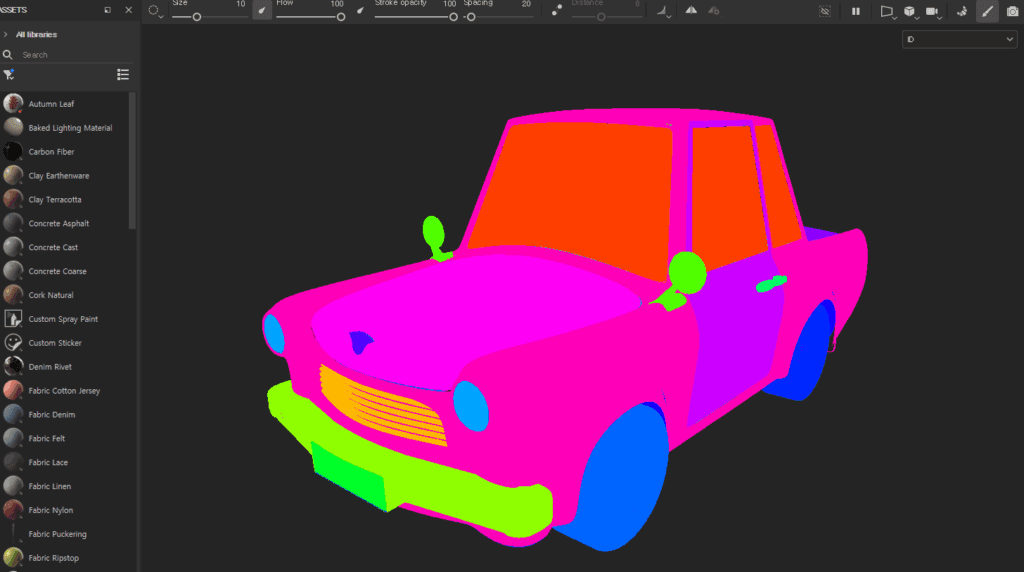The image size is (1024, 572).
Task: Click the camera screenshot icon
Action: pyautogui.click(x=1012, y=11)
